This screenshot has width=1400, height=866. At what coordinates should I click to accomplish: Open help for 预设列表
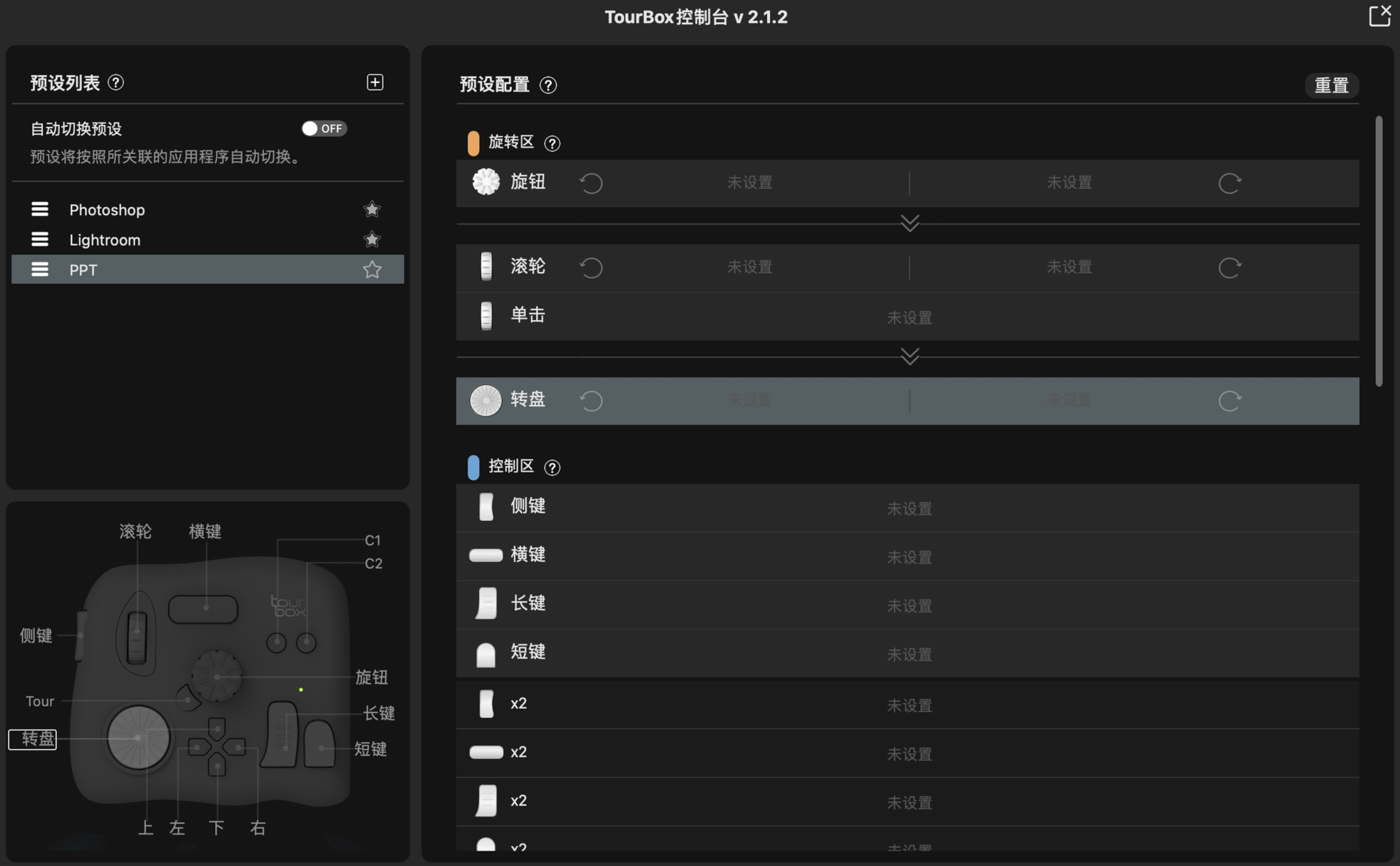pos(116,82)
